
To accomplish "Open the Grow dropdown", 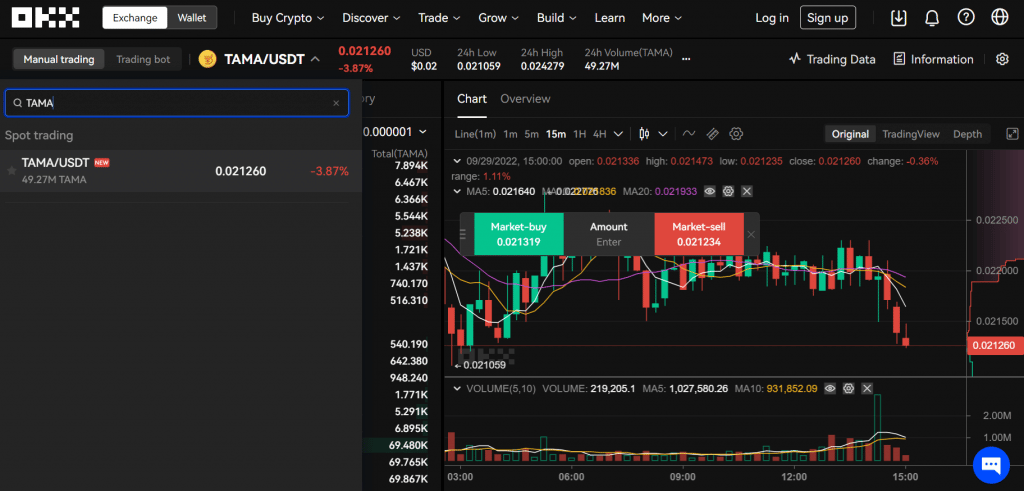I will (499, 18).
